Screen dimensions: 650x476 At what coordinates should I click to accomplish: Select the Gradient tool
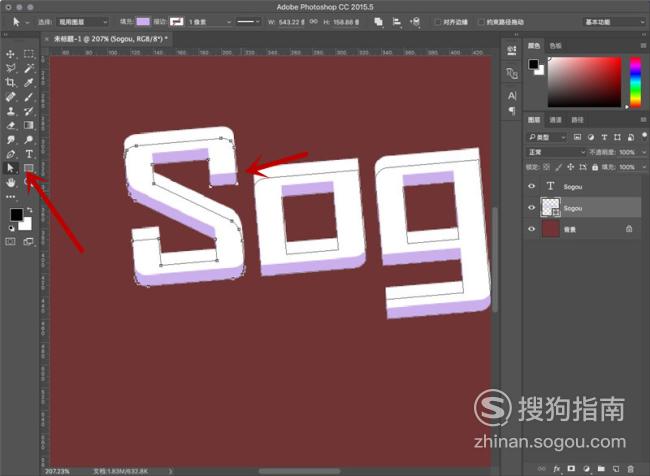click(29, 125)
